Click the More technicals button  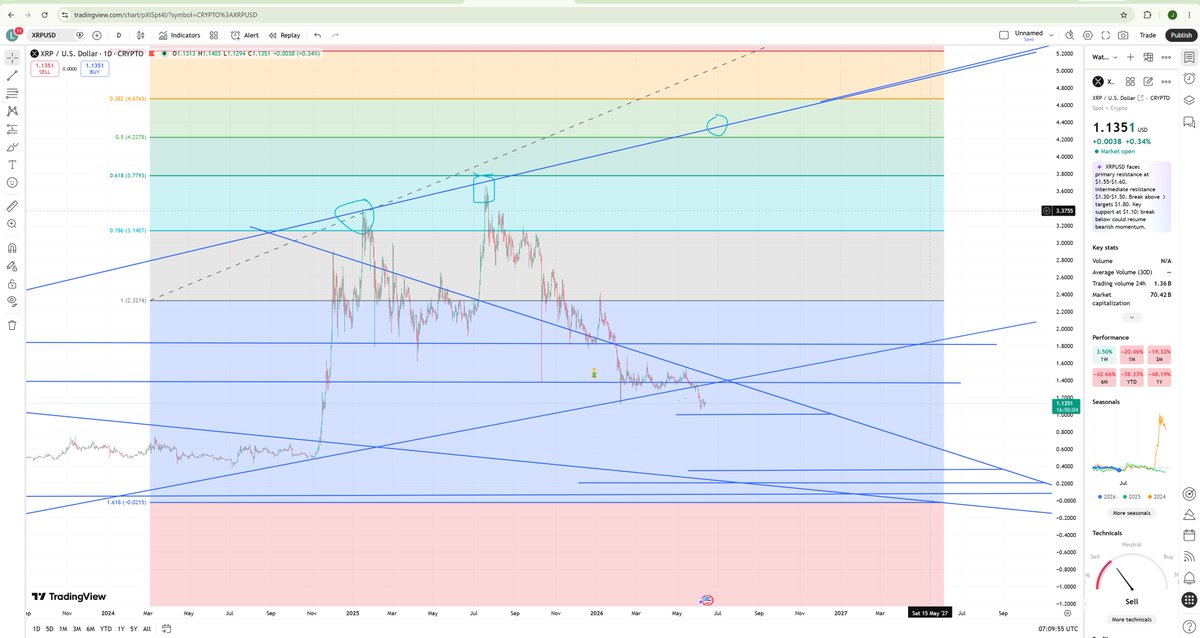point(1131,620)
